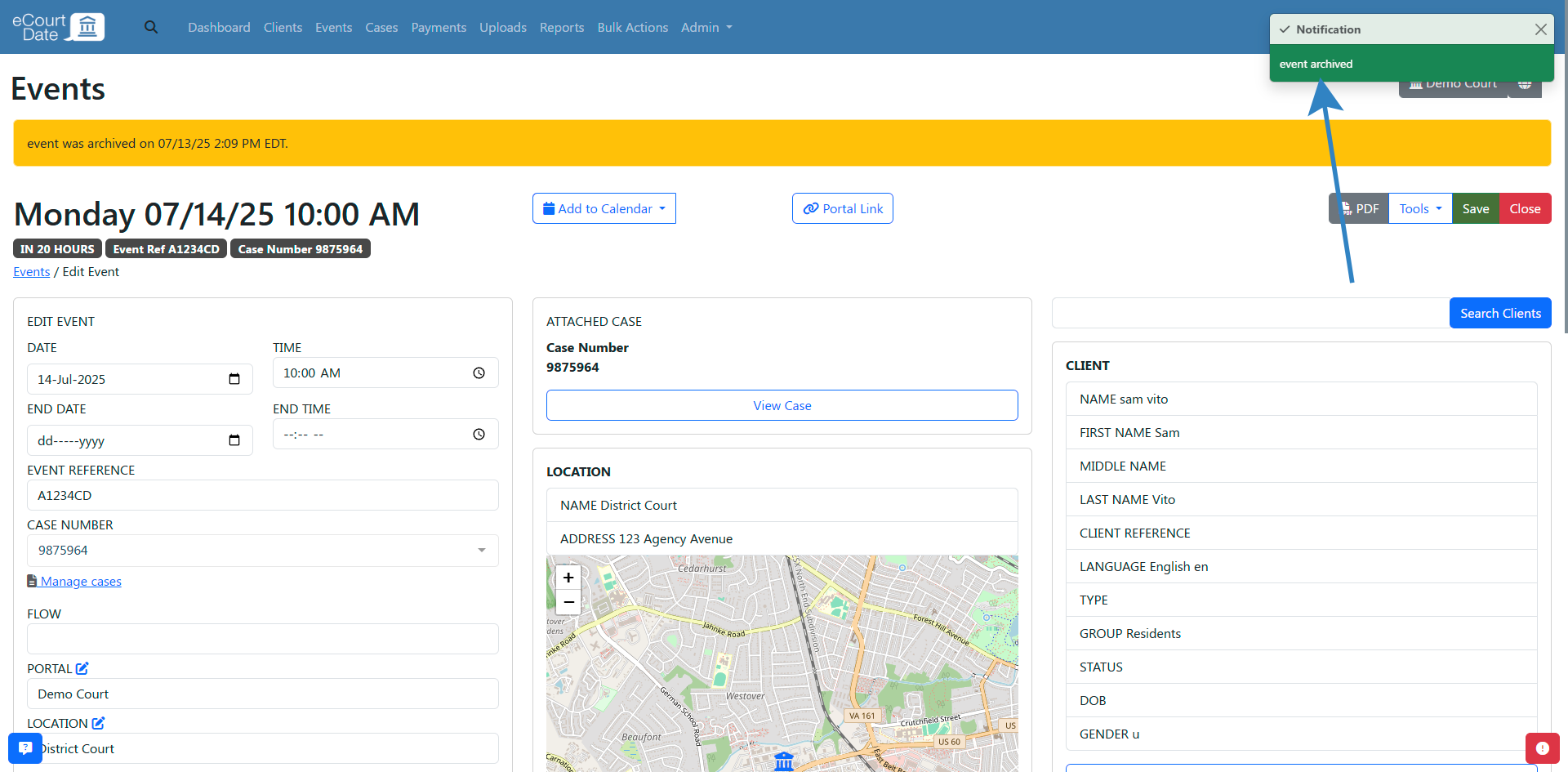
Task: Click the DATE field 14-Jul-2025
Action: (x=140, y=379)
